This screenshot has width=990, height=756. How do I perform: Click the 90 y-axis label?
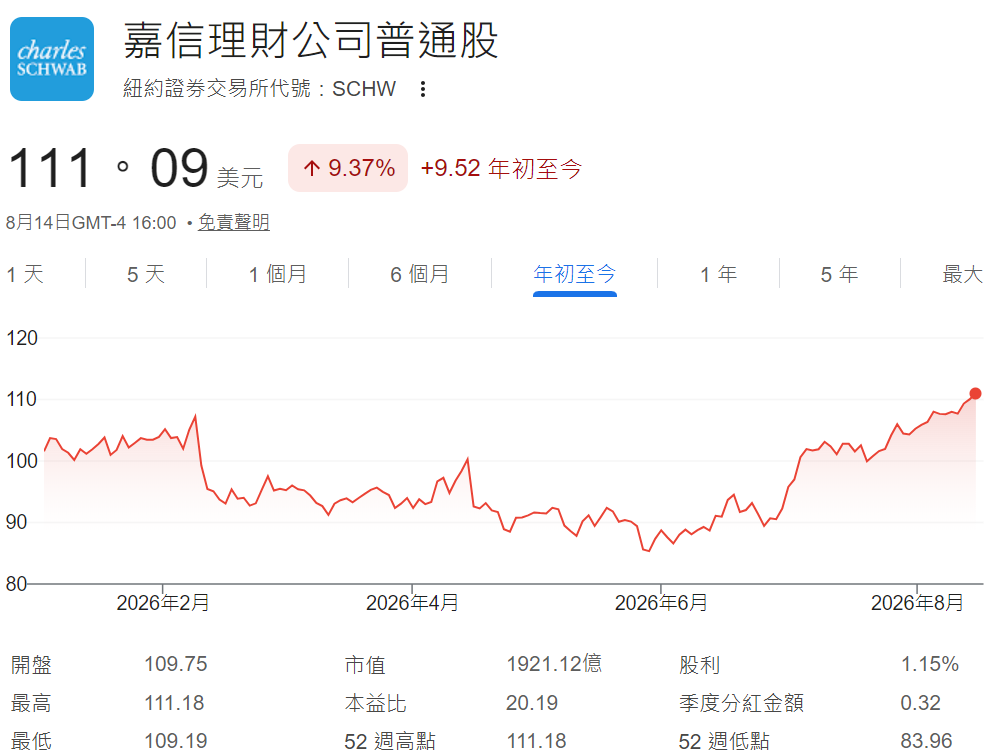tap(16, 522)
